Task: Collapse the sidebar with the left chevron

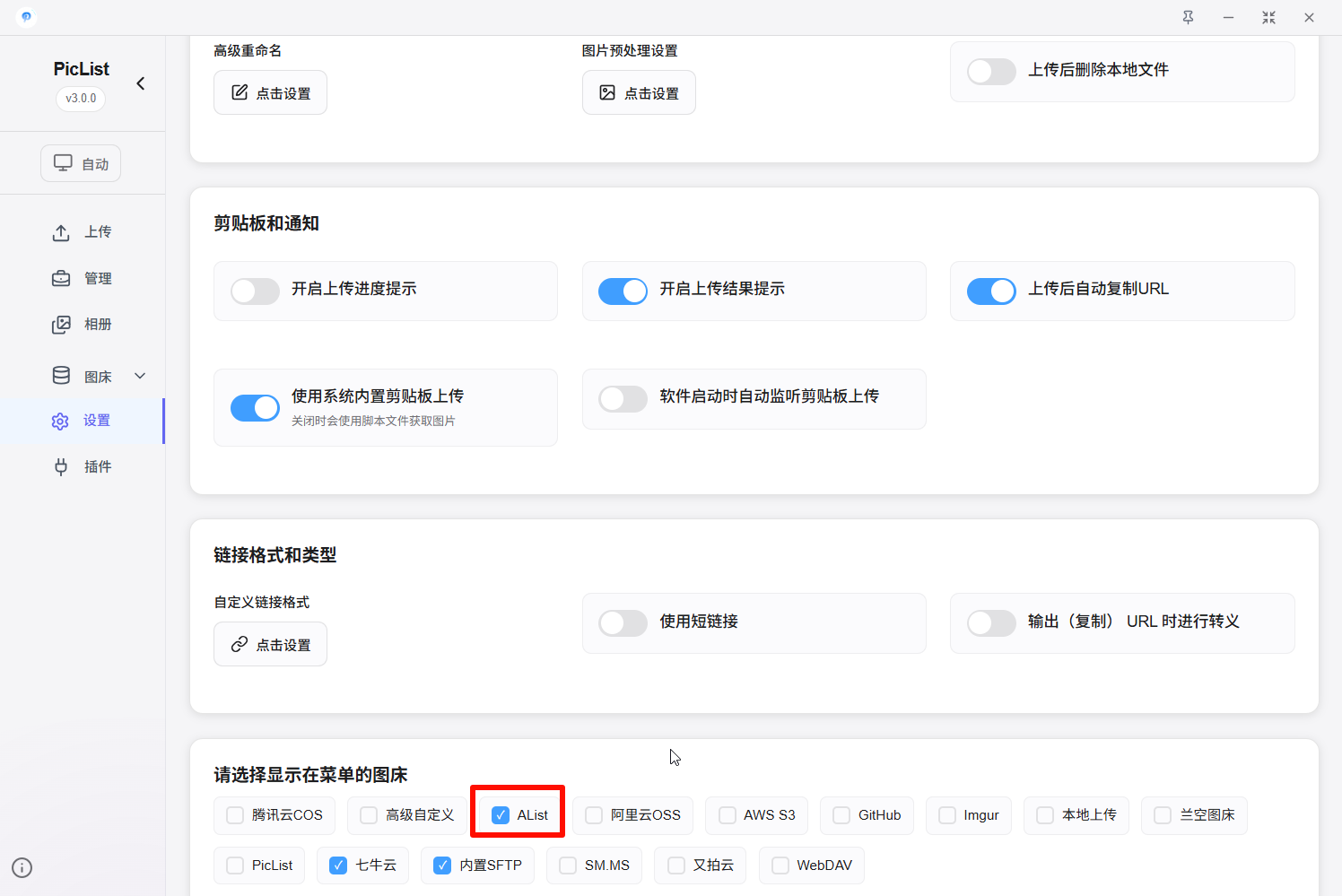Action: click(x=141, y=83)
